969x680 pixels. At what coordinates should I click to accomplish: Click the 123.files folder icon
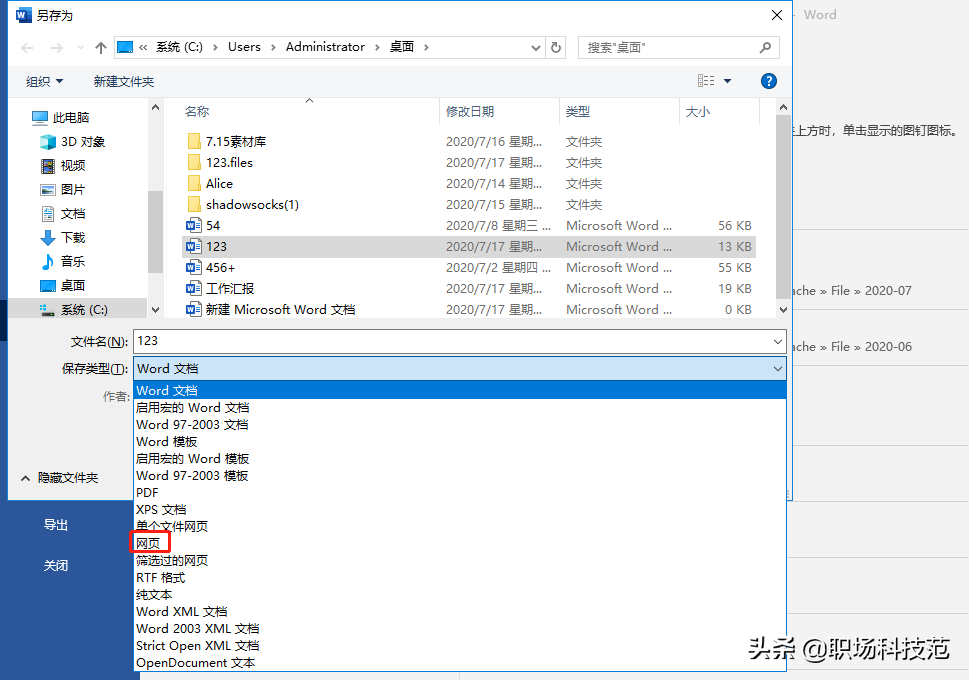[194, 163]
